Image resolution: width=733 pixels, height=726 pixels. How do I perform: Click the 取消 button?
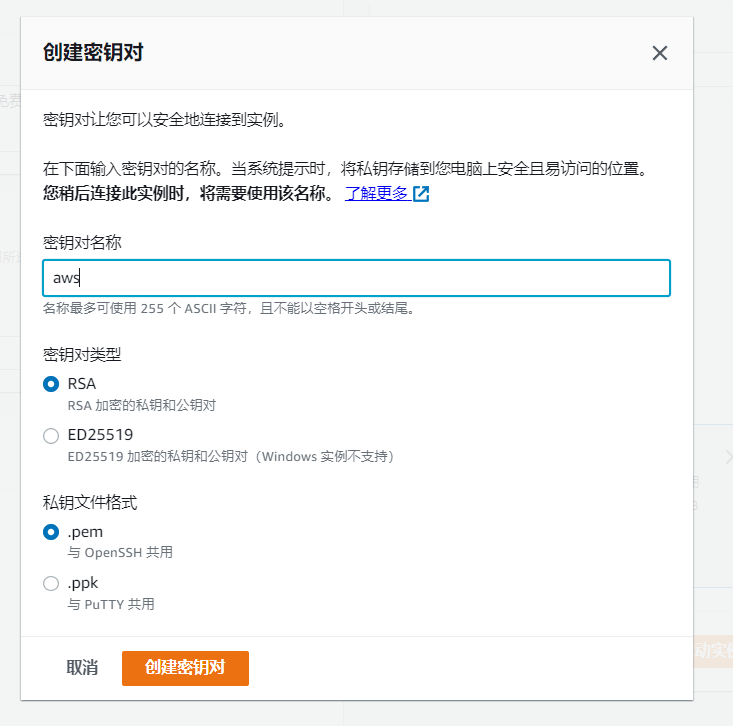[82, 668]
